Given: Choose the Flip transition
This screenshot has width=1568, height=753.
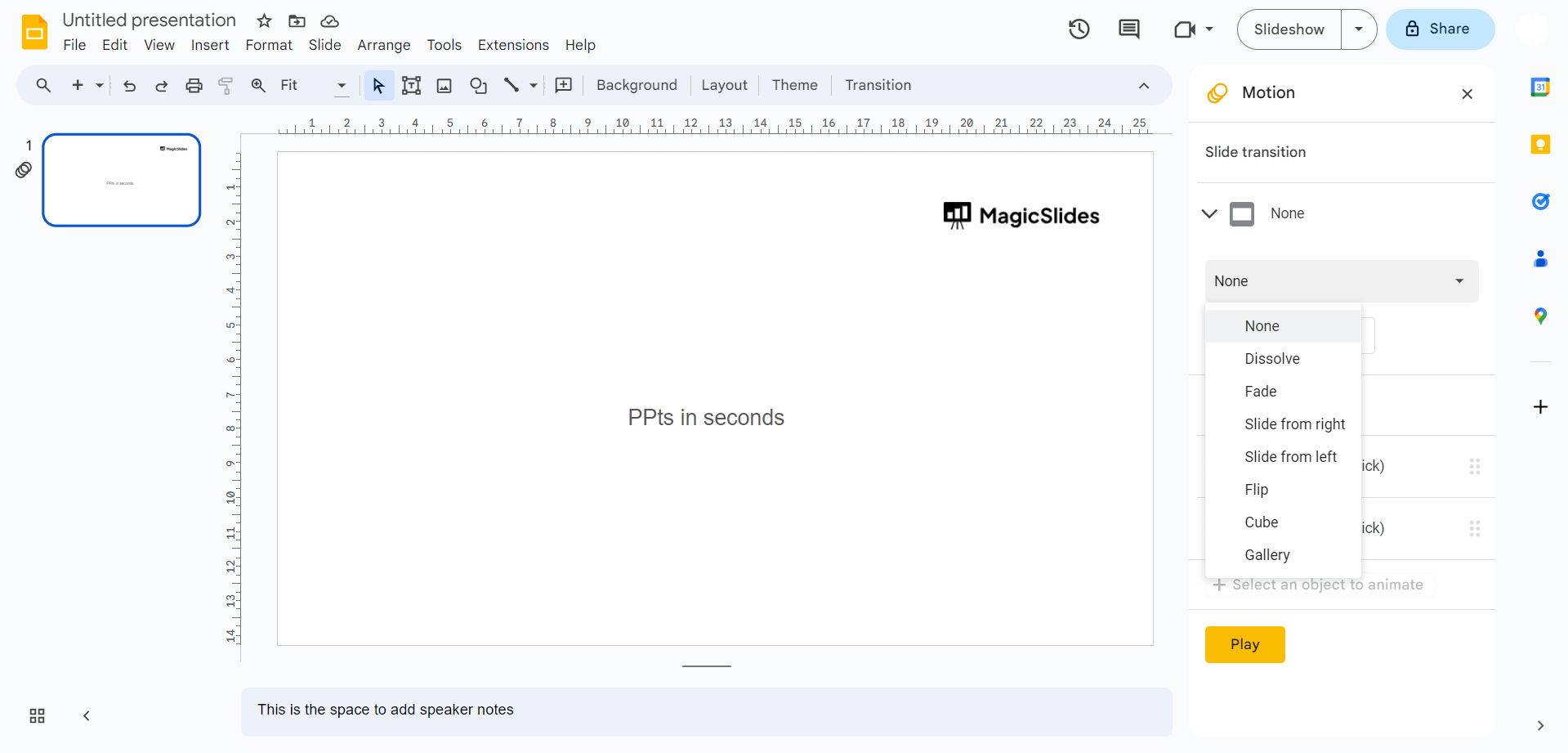Looking at the screenshot, I should (x=1283, y=490).
